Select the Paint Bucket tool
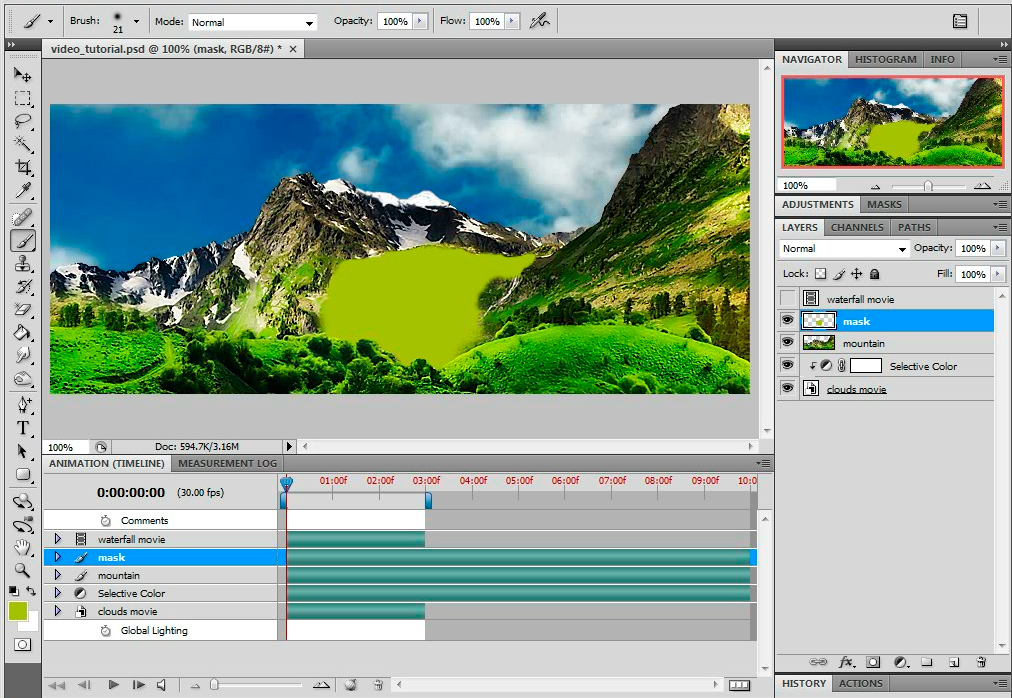This screenshot has width=1012, height=698. coord(23,333)
